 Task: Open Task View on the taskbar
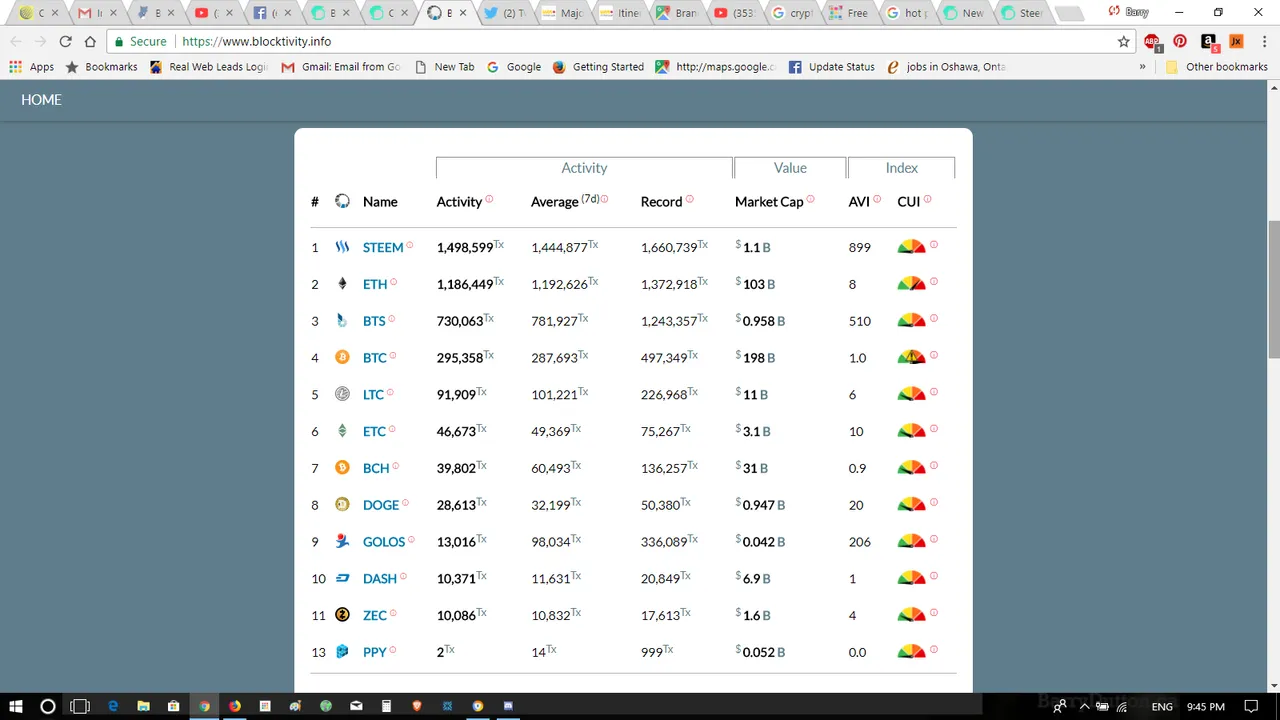pyautogui.click(x=80, y=706)
